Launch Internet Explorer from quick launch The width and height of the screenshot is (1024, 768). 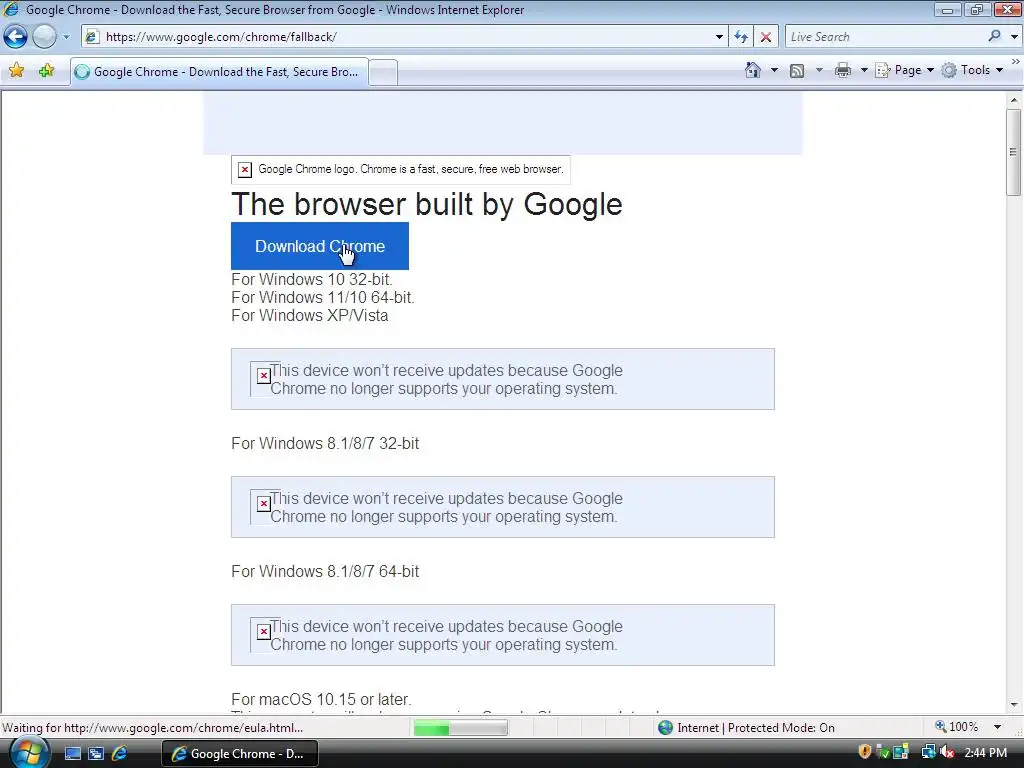tap(120, 754)
